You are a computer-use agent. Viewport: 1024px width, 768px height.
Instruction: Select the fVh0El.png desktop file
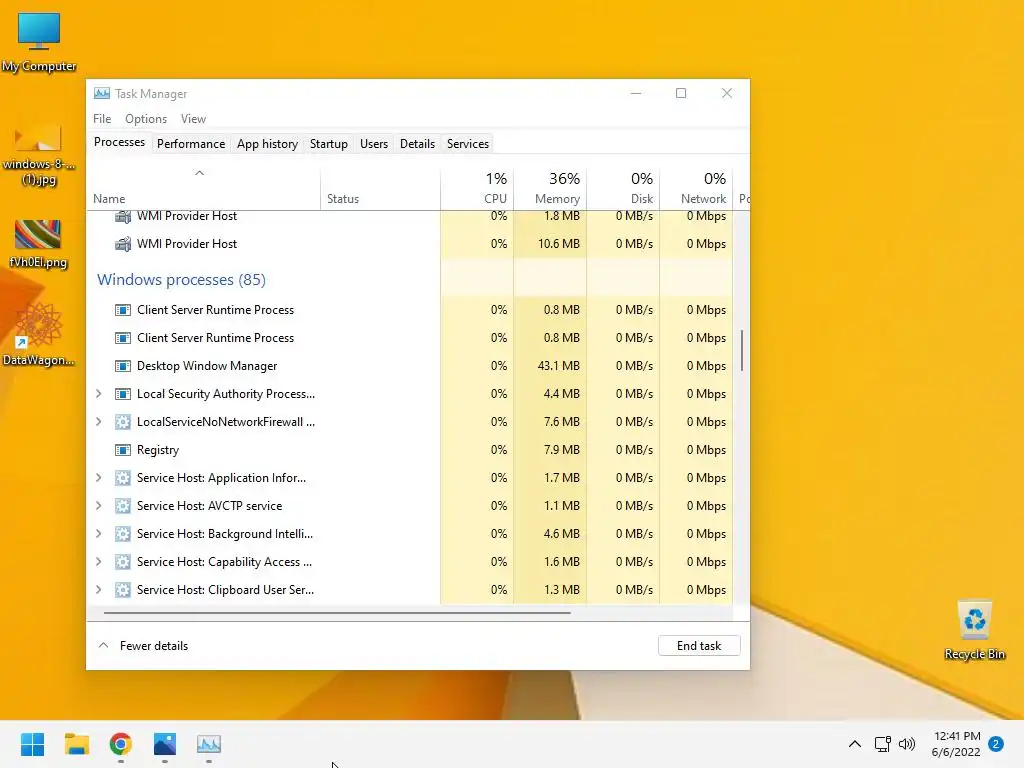click(x=38, y=245)
